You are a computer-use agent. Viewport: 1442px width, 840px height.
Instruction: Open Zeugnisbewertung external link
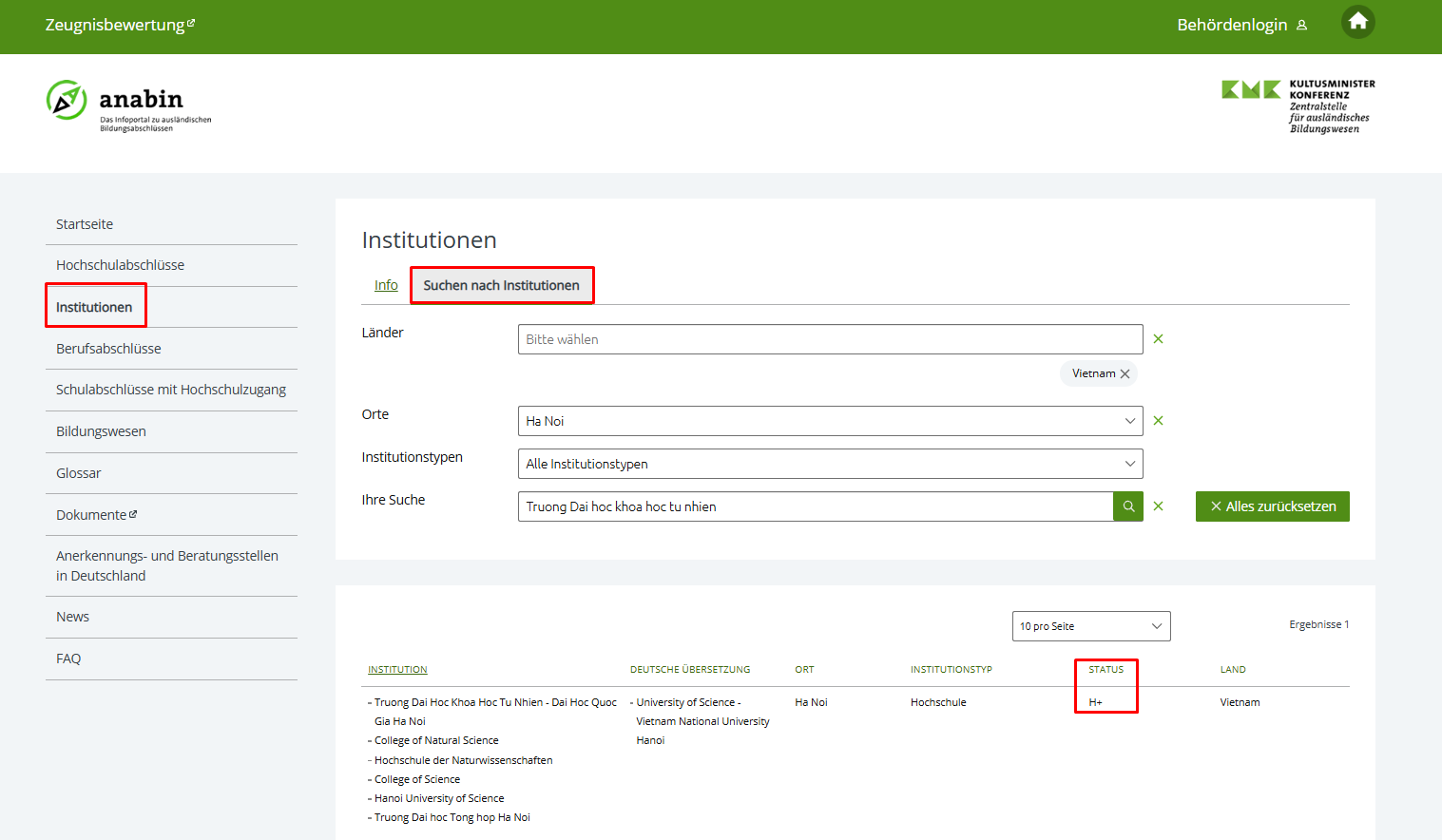[x=120, y=25]
